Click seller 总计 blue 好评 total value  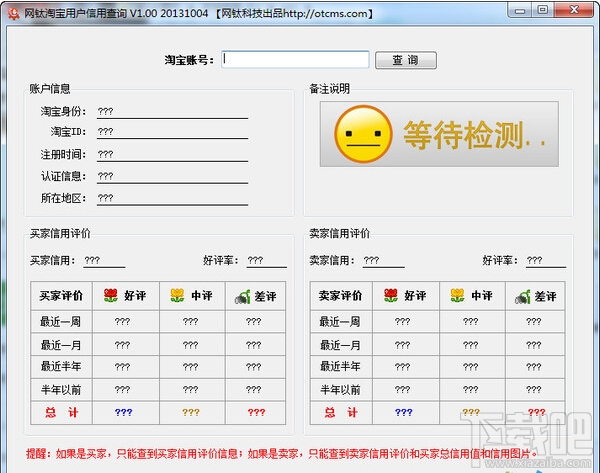403,413
